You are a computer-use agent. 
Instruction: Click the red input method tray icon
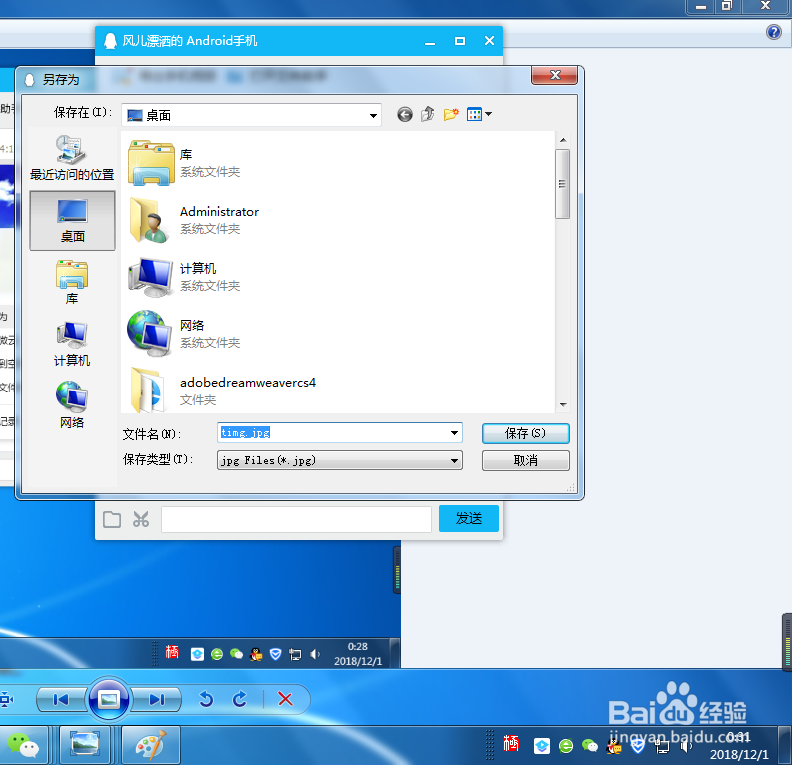tap(511, 743)
